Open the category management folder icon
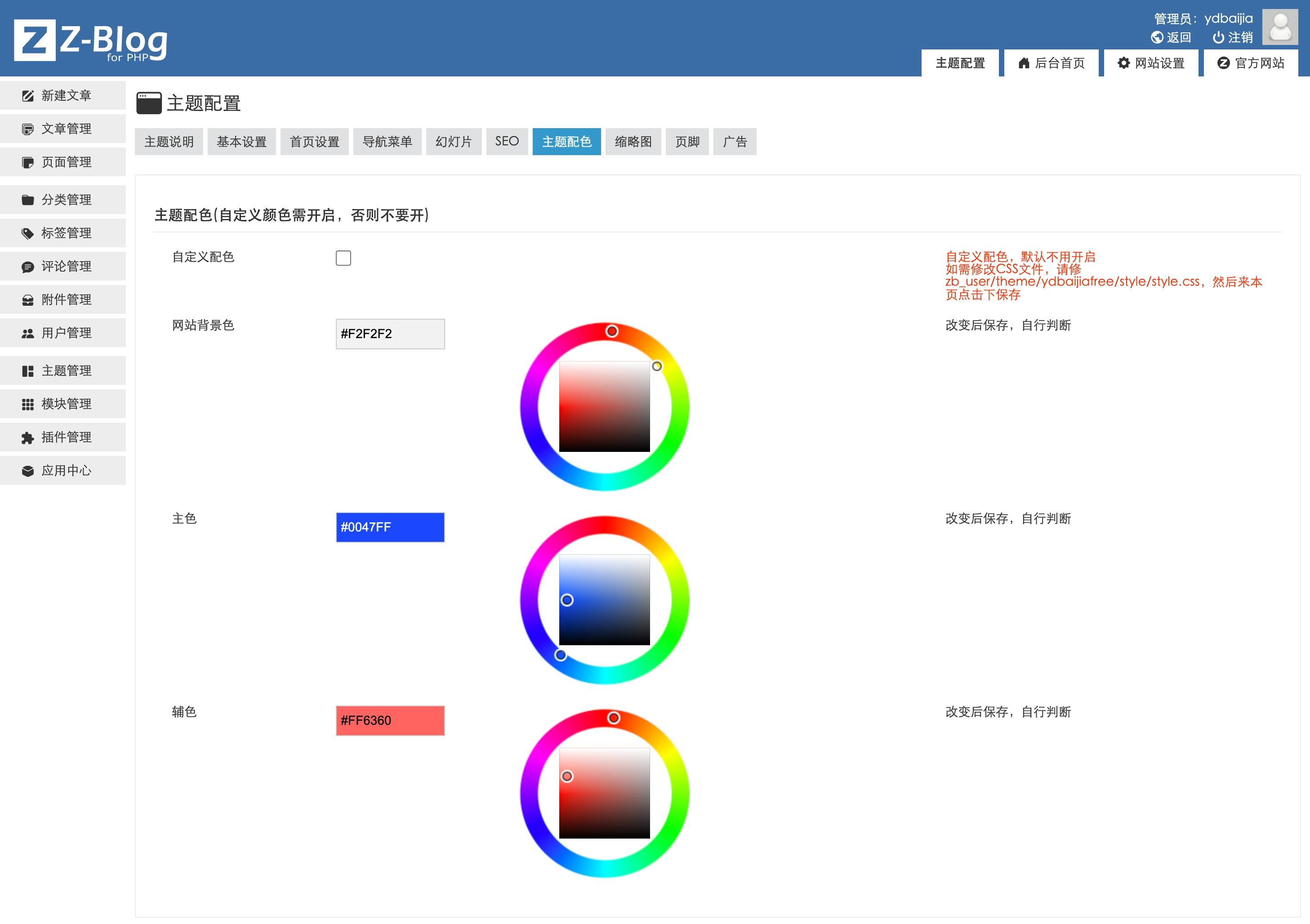The width and height of the screenshot is (1310, 924). pyautogui.click(x=27, y=200)
